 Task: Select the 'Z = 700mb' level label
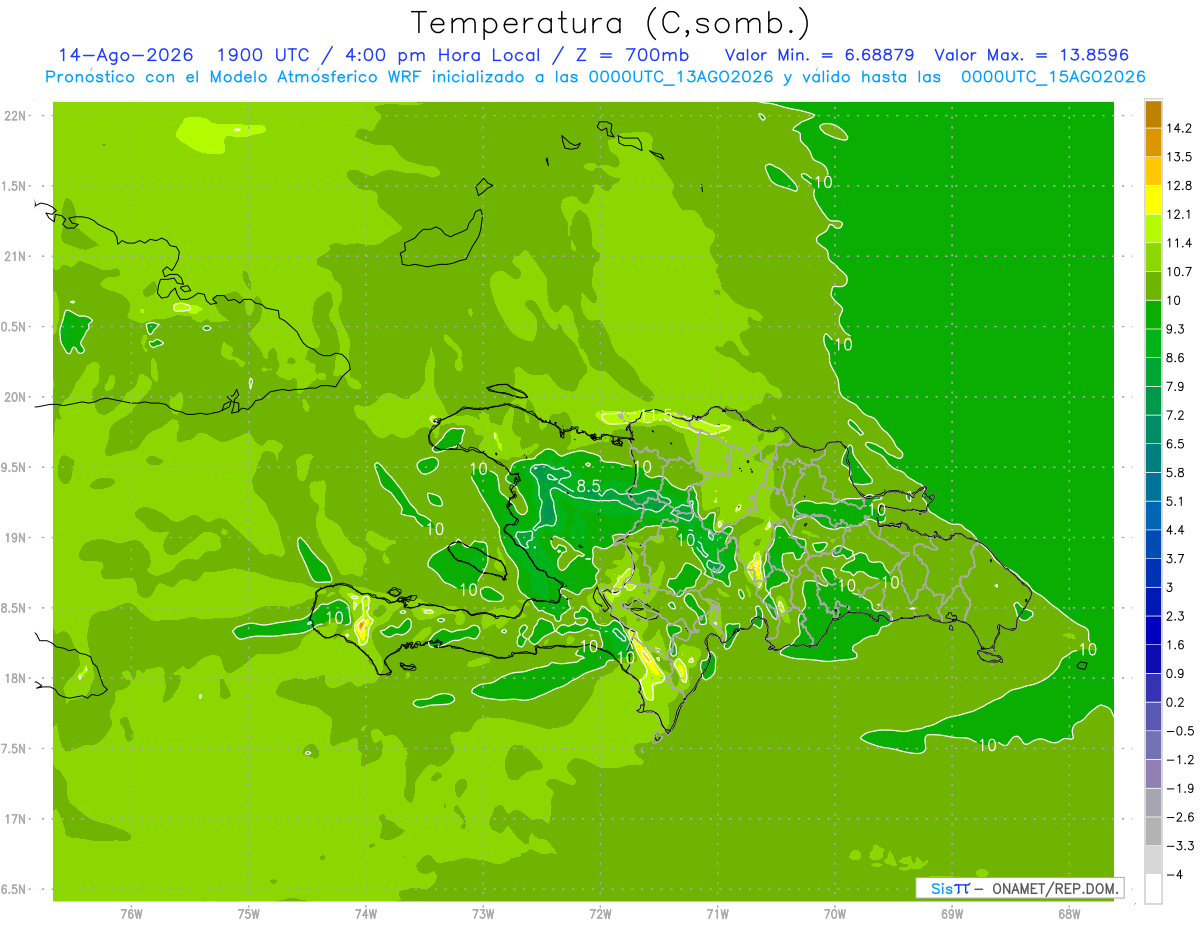pos(632,55)
